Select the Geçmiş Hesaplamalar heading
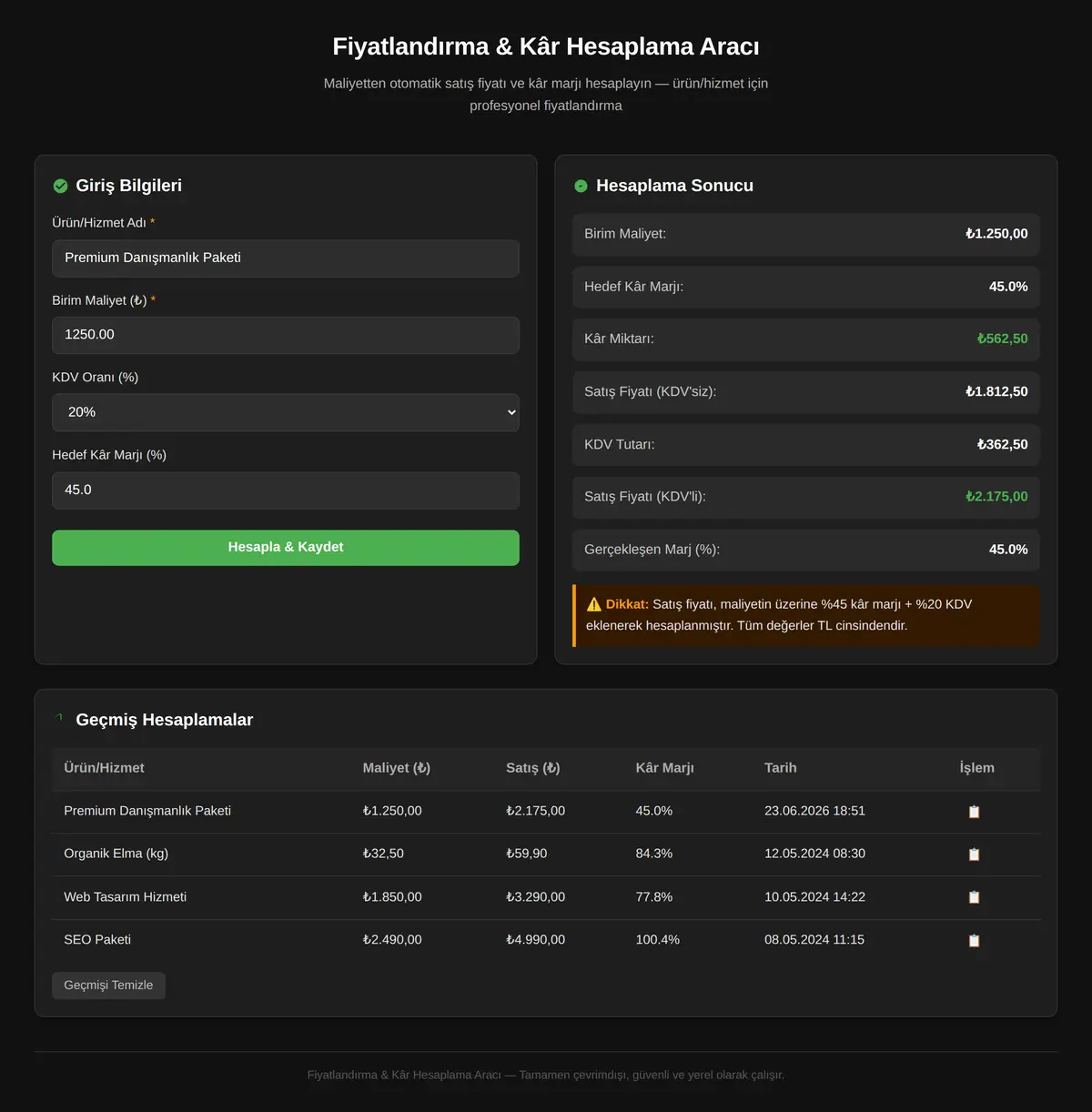This screenshot has width=1092, height=1112. (x=165, y=720)
